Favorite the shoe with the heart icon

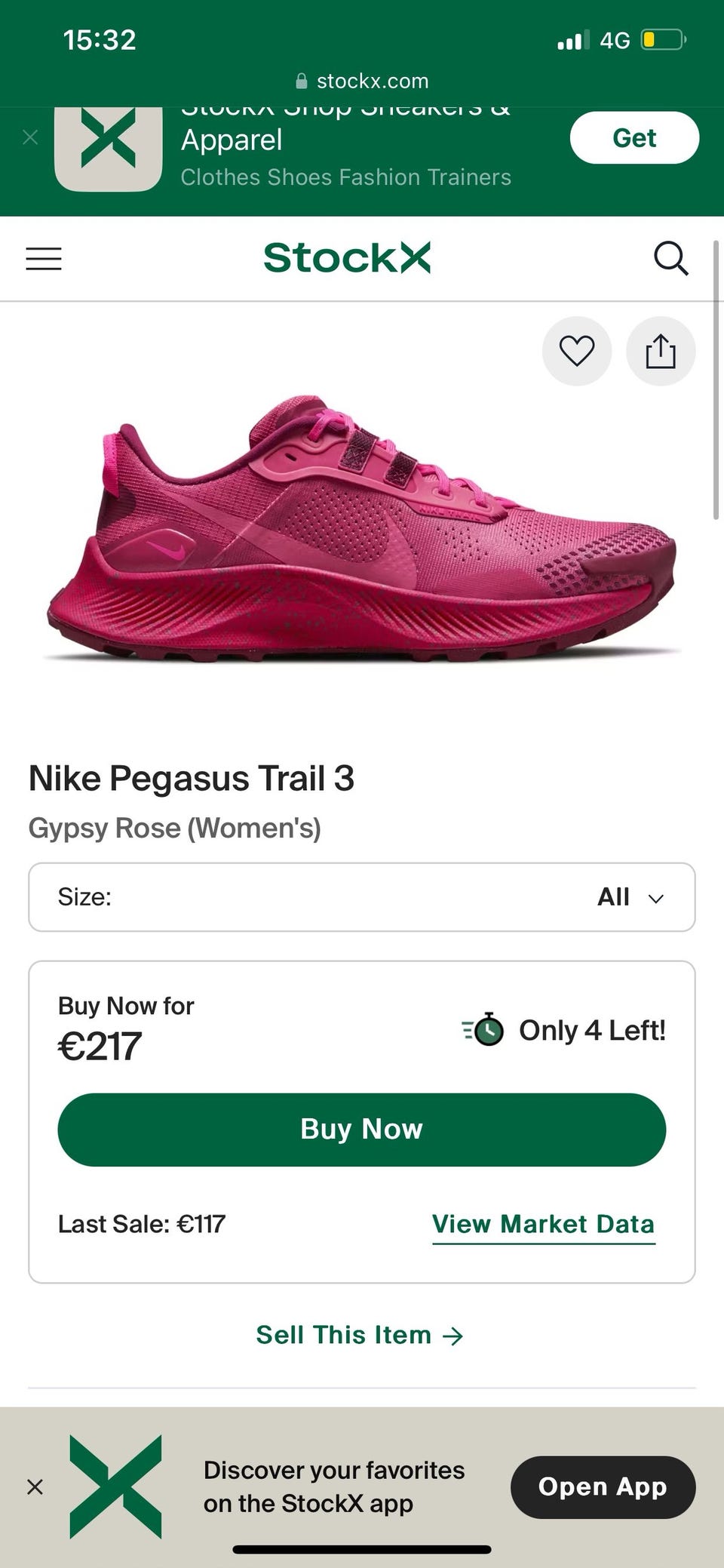click(x=577, y=352)
